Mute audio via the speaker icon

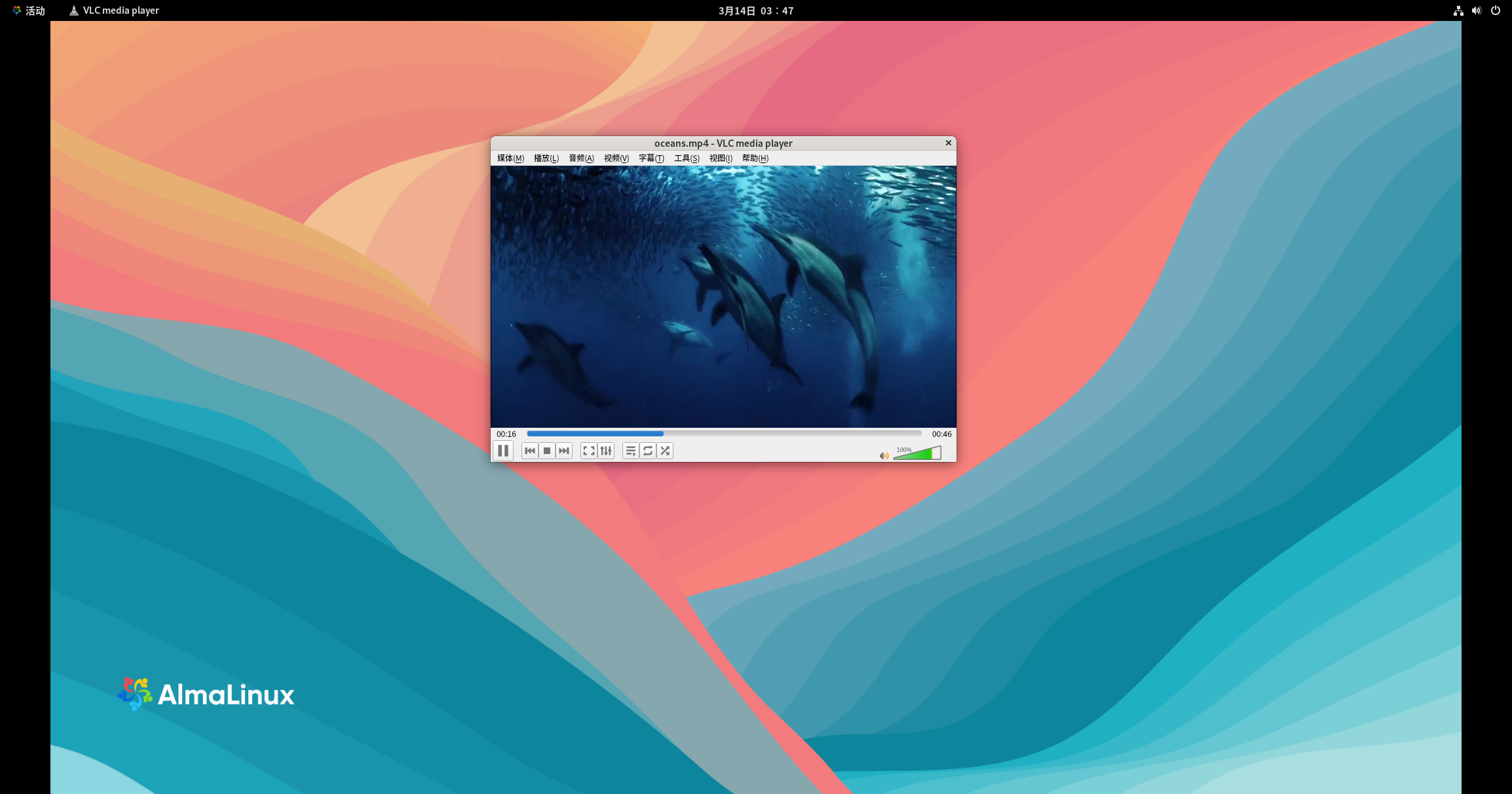pyautogui.click(x=884, y=456)
